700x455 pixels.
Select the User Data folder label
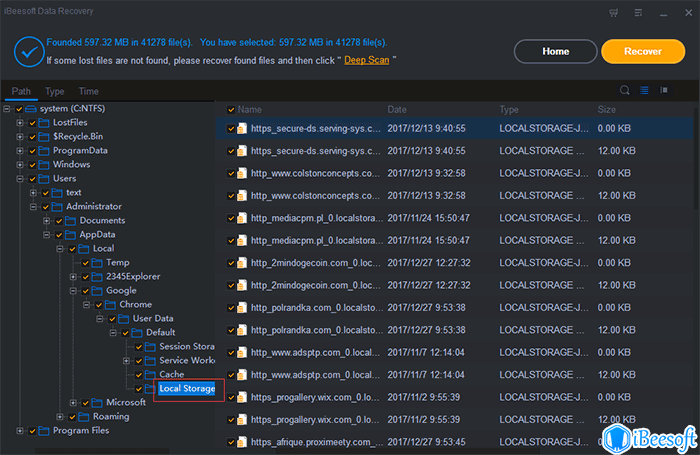153,319
